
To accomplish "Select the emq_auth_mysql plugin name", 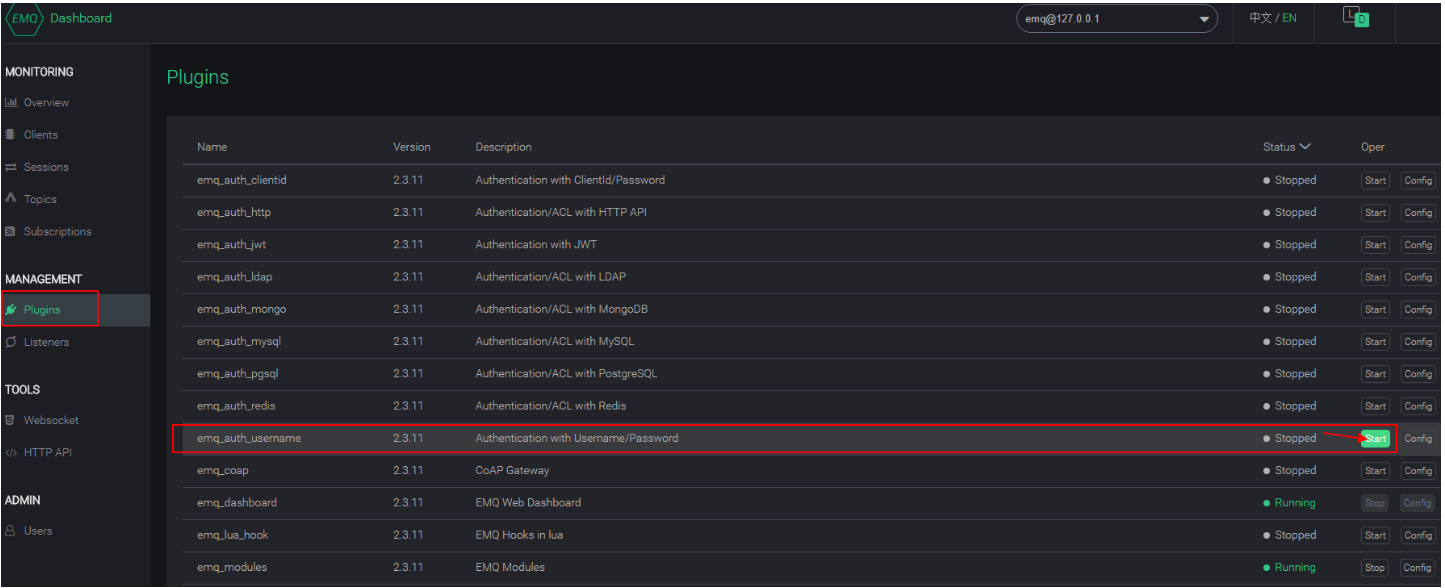I will coord(239,342).
